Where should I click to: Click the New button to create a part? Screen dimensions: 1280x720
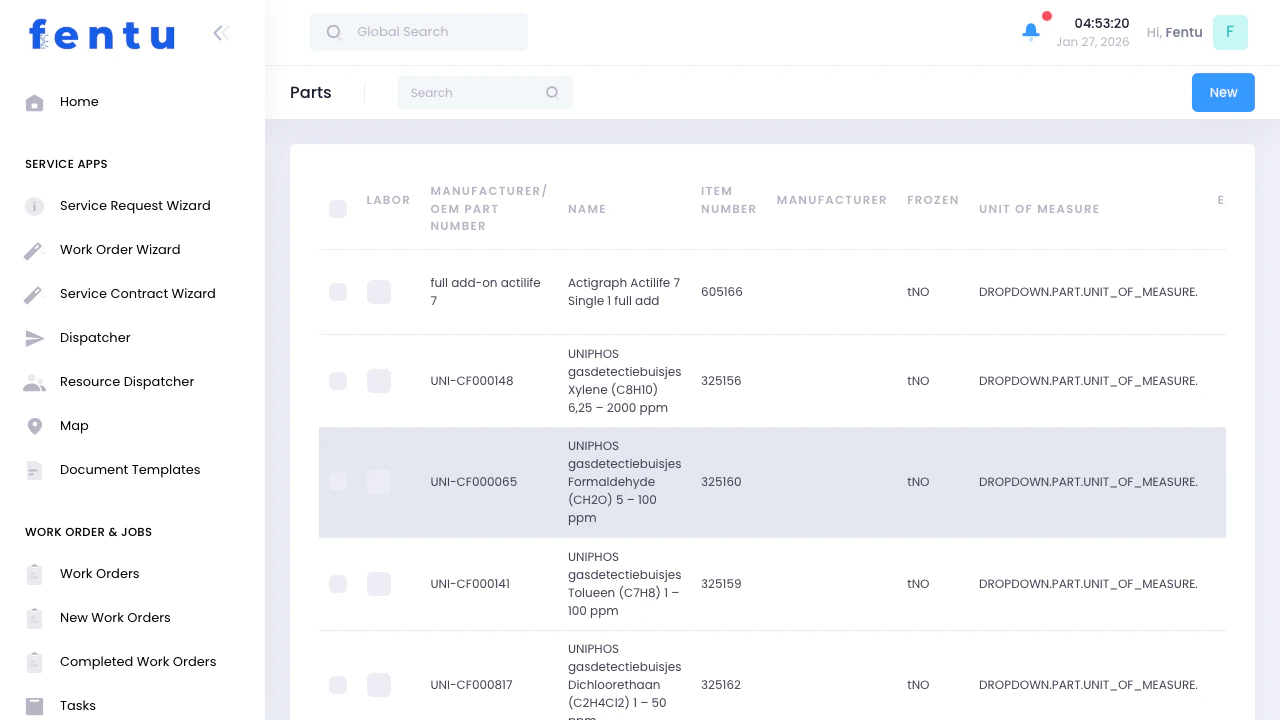pos(1223,92)
